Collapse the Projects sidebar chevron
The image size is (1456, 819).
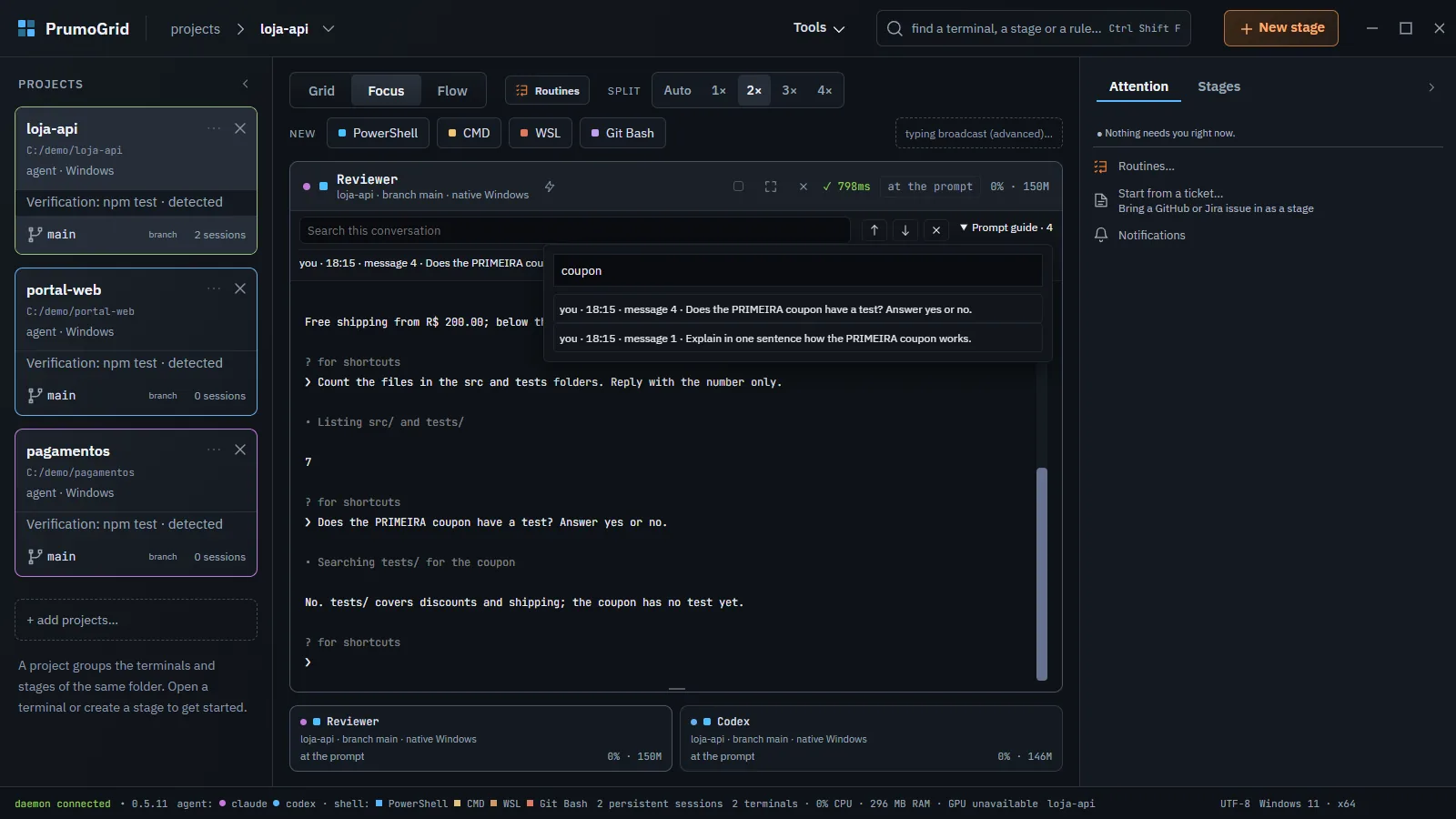coord(246,84)
